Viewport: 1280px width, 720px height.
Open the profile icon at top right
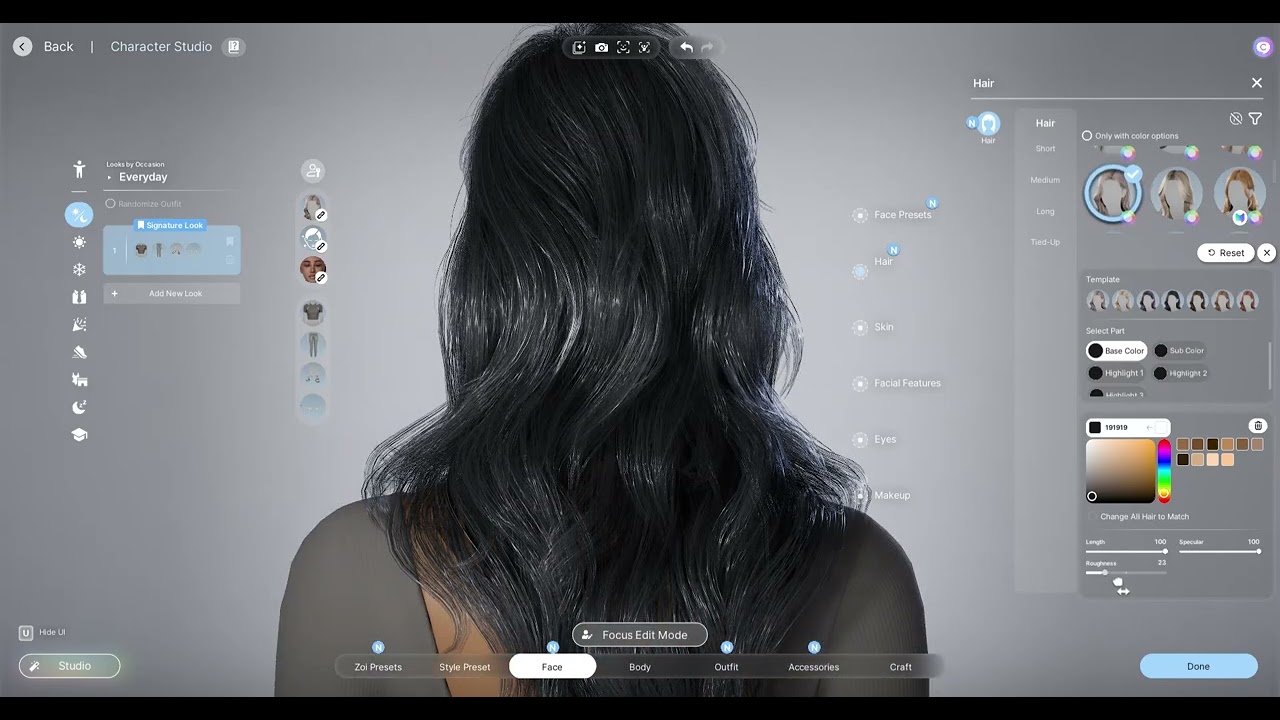(1262, 47)
